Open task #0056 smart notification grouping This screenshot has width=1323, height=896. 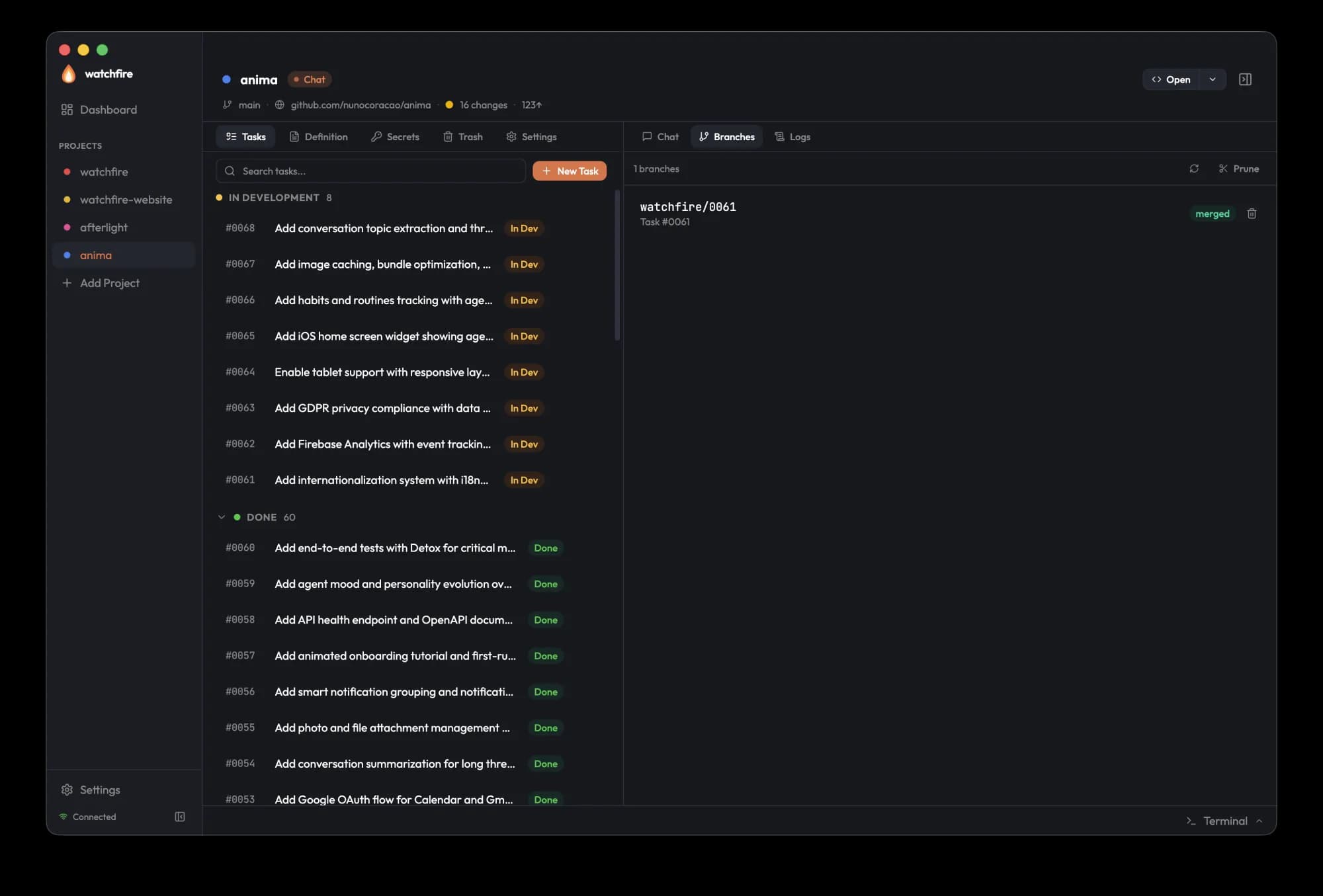412,692
